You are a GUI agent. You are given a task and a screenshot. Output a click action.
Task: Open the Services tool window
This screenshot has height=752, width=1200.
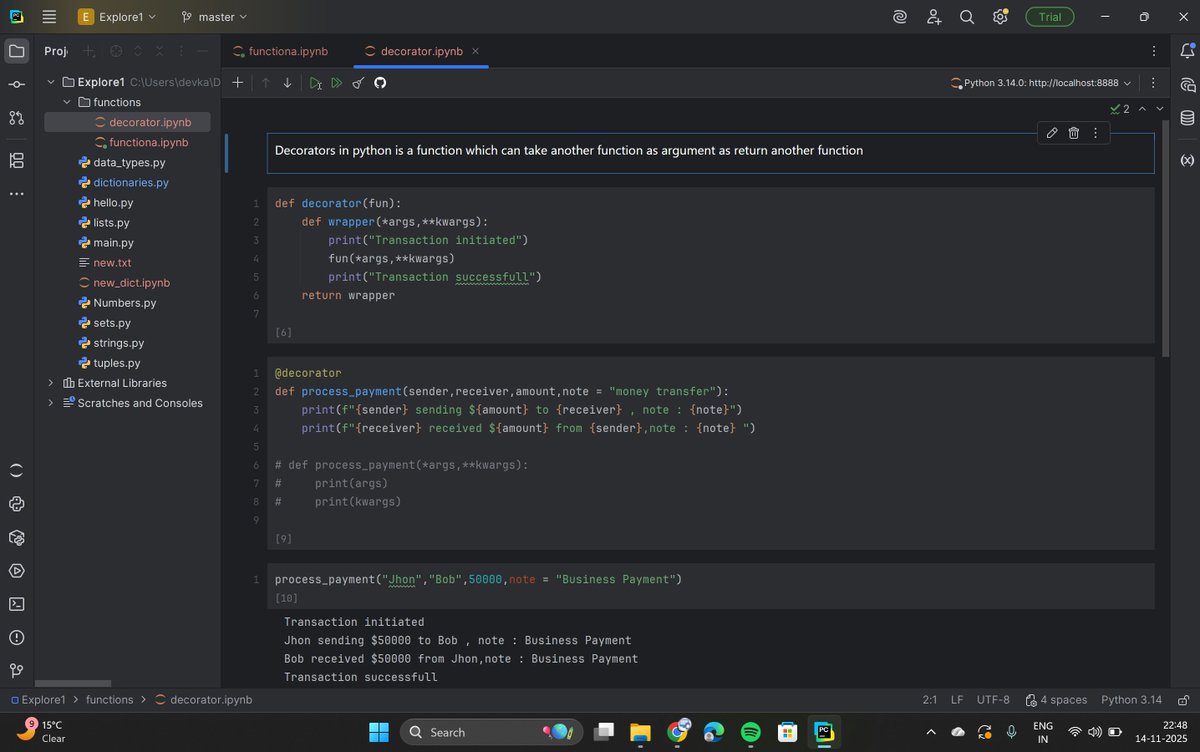tap(16, 571)
